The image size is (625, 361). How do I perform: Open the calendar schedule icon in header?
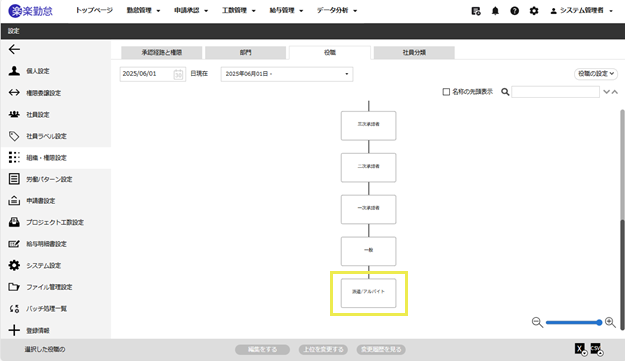(476, 11)
